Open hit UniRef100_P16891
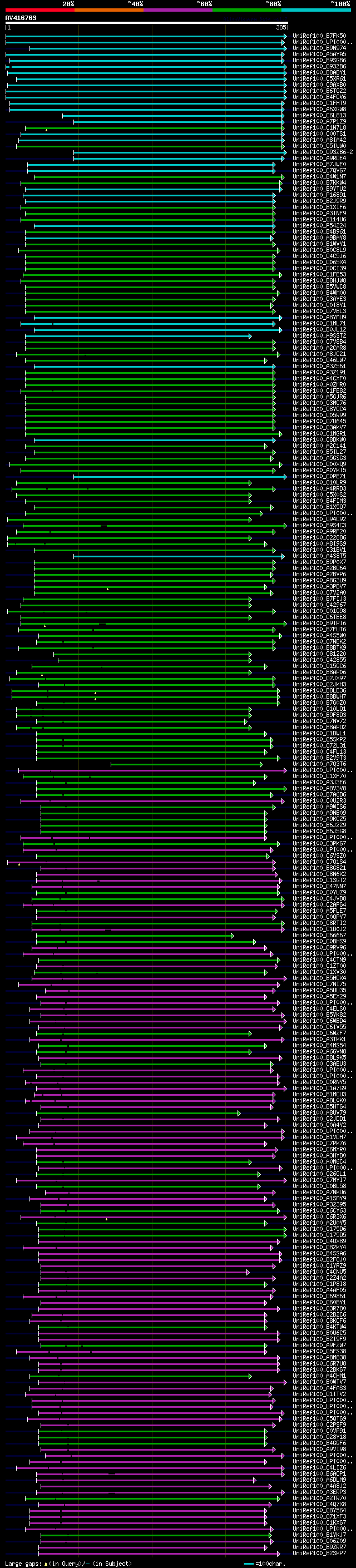Viewport: 356px width, 1568px height. [319, 195]
